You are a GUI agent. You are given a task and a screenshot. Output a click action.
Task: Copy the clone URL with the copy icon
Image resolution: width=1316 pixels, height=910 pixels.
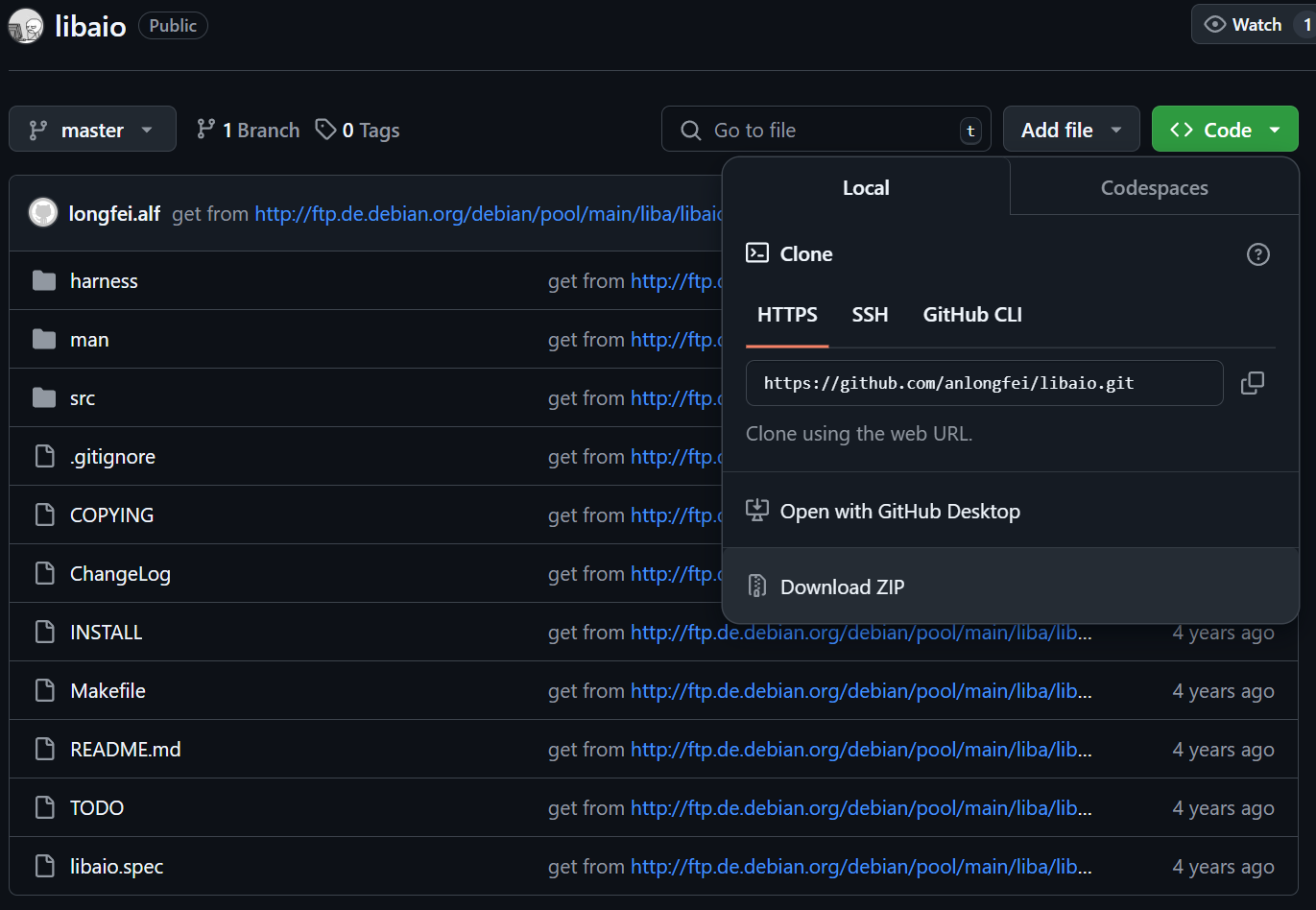1253,383
